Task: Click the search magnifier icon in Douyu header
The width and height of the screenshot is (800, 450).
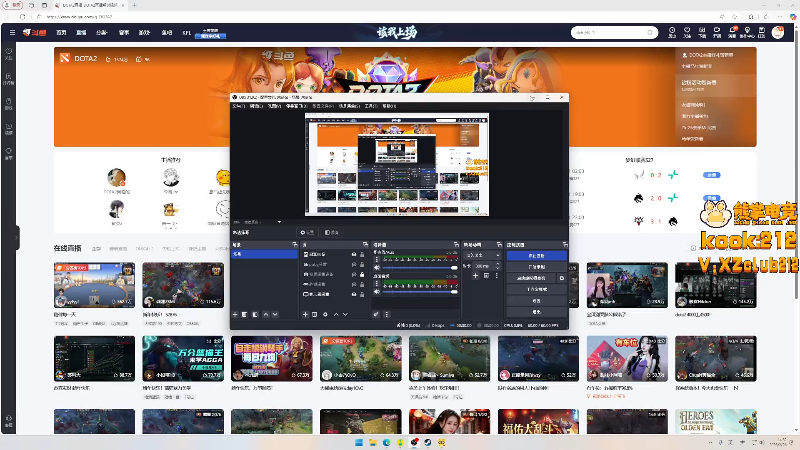Action: 649,32
